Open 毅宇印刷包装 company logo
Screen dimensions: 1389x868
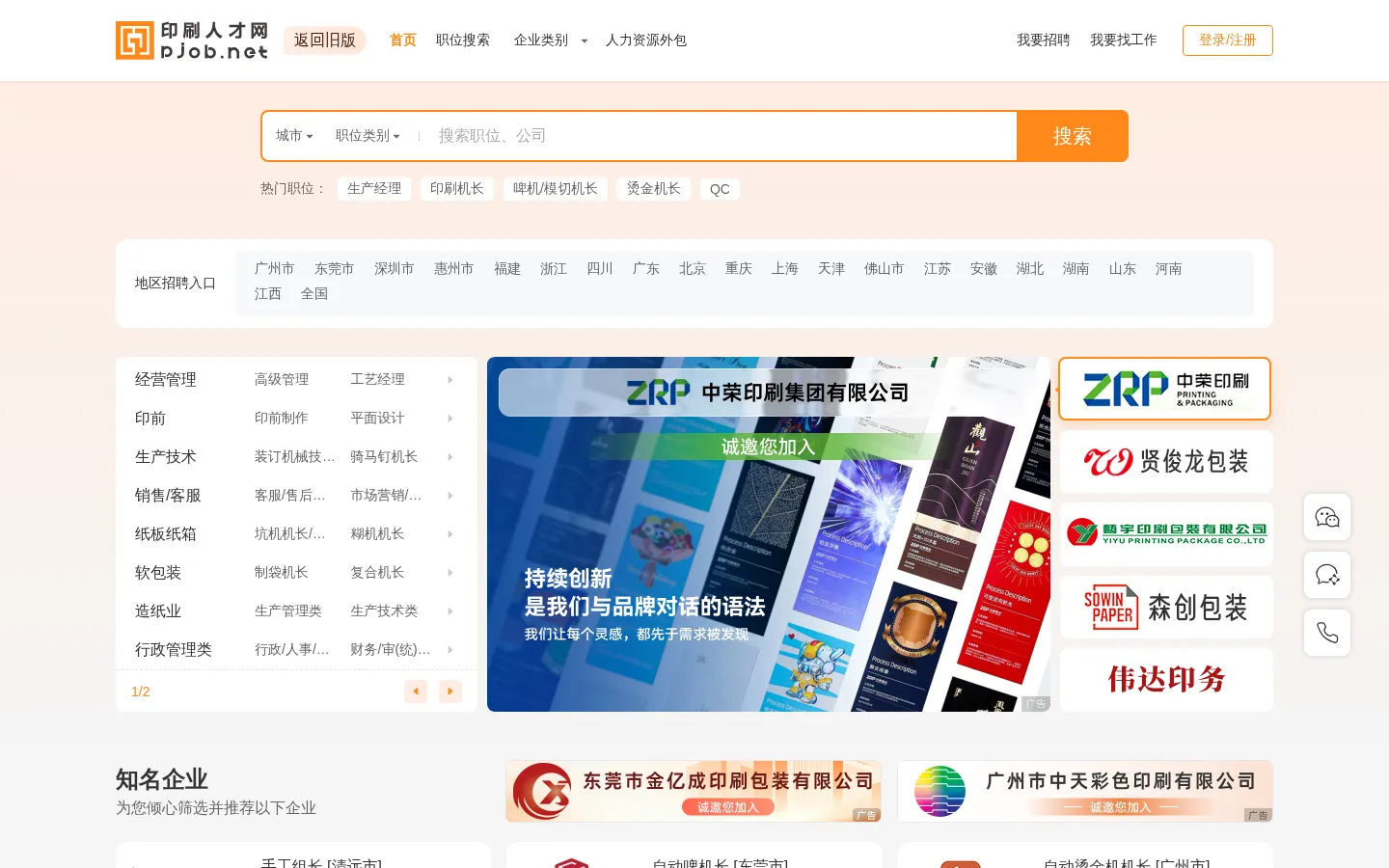click(1165, 534)
